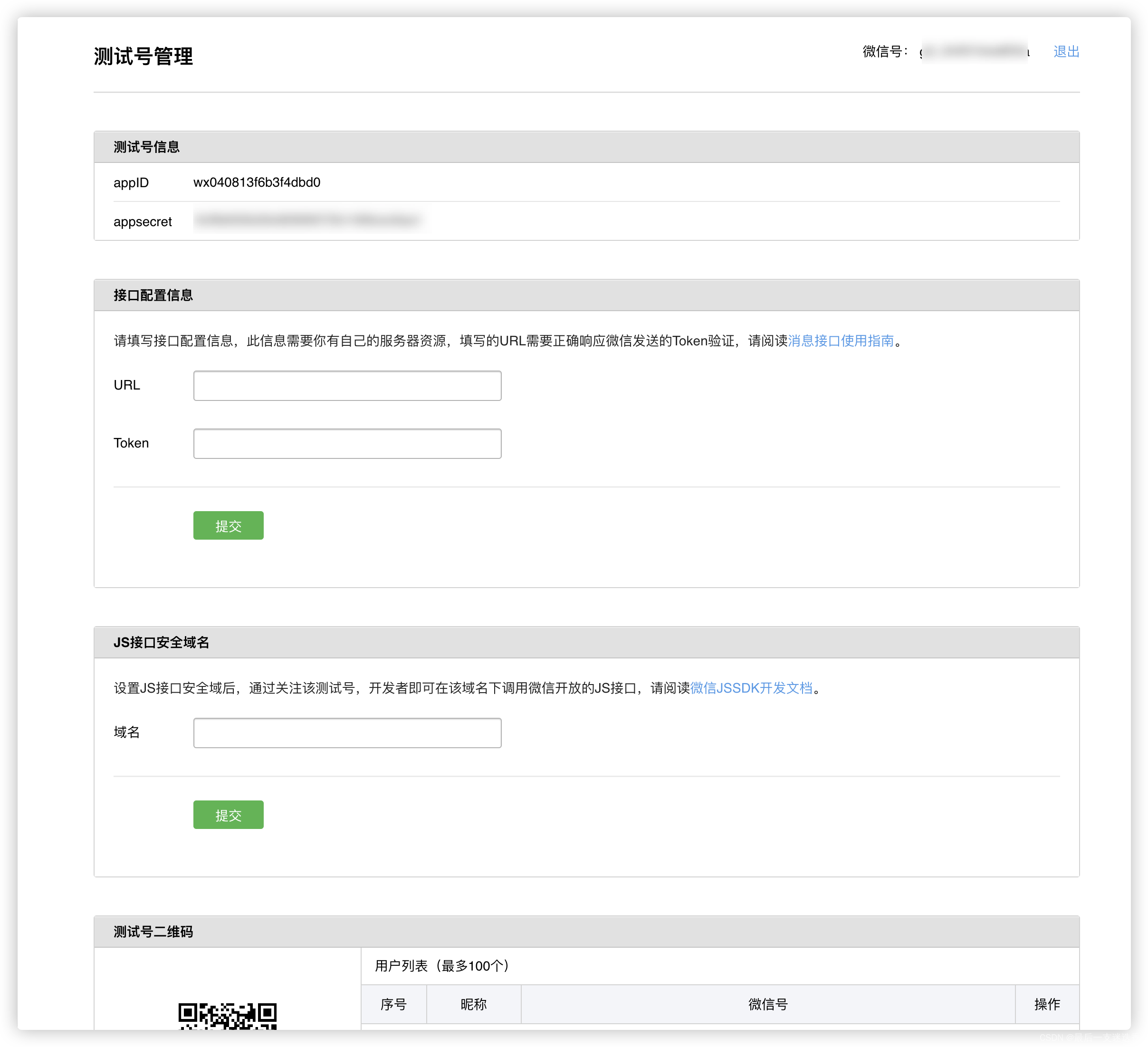The width and height of the screenshot is (1148, 1047).
Task: Click the appsecret label
Action: point(143,221)
